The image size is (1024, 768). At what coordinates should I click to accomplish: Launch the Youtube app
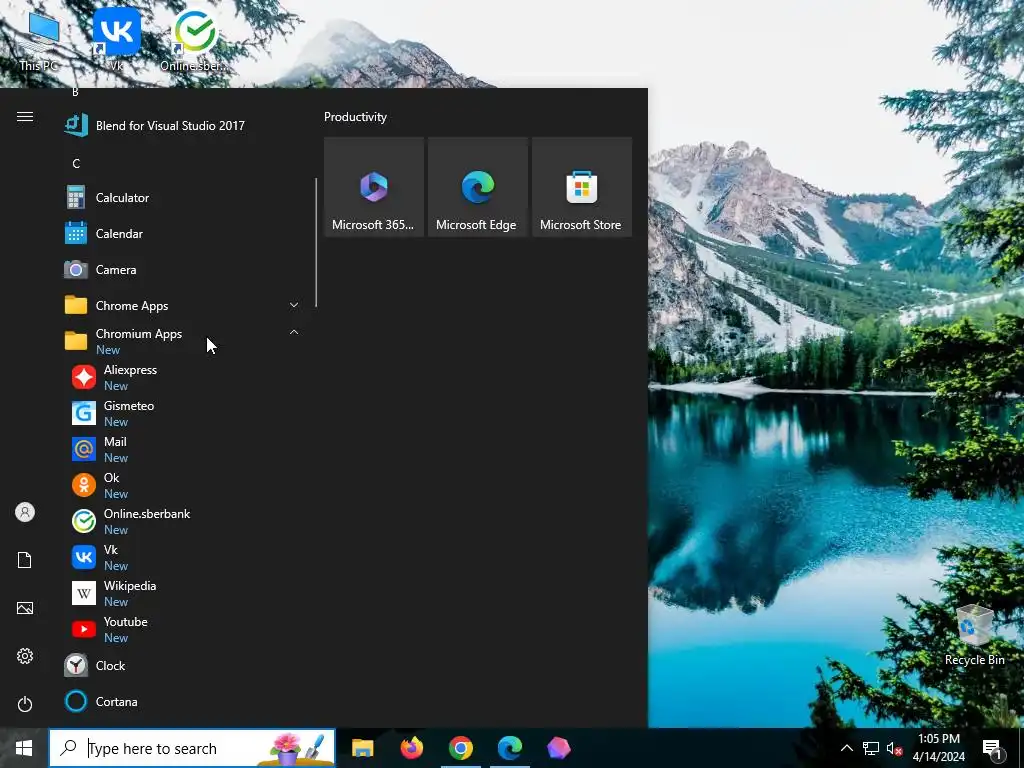click(x=183, y=628)
